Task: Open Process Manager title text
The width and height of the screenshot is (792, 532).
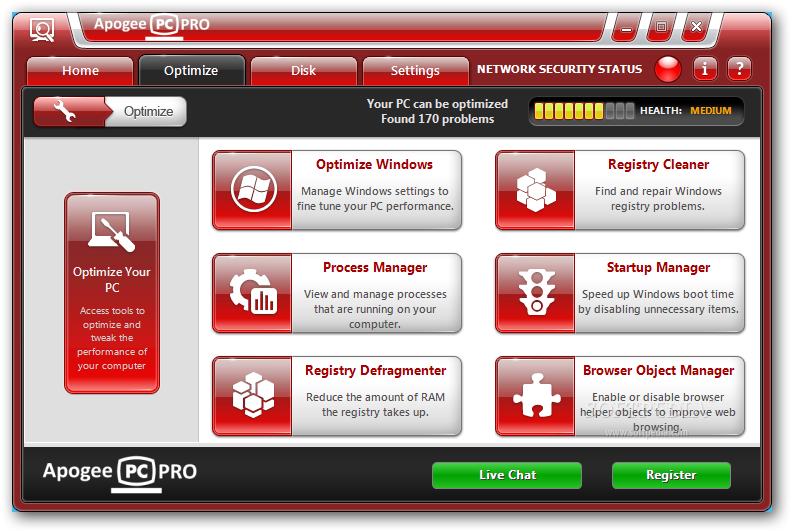Action: tap(375, 267)
